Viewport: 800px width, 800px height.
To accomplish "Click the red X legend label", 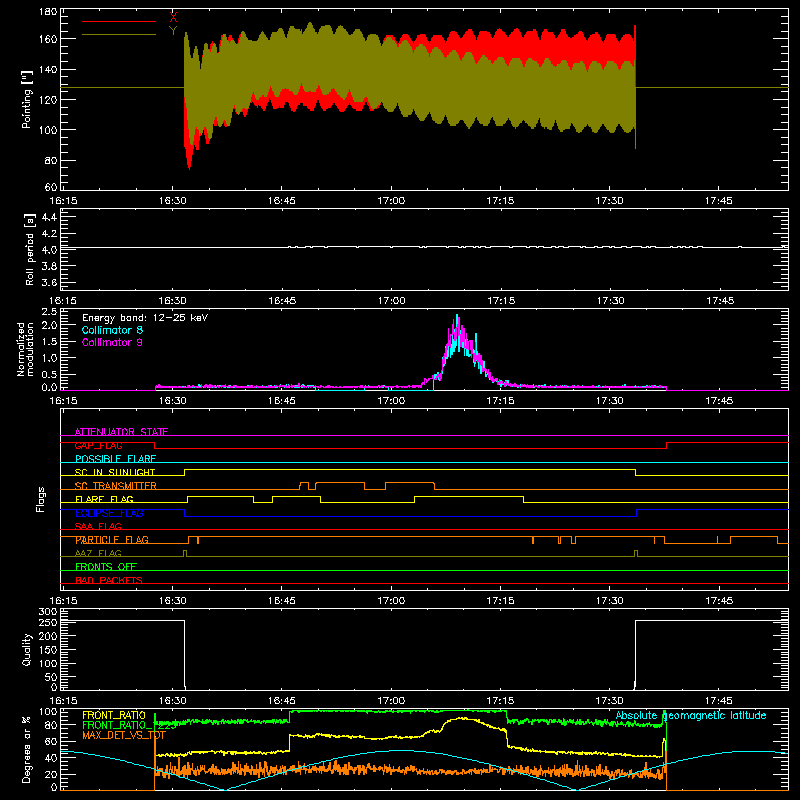I will pyautogui.click(x=173, y=17).
